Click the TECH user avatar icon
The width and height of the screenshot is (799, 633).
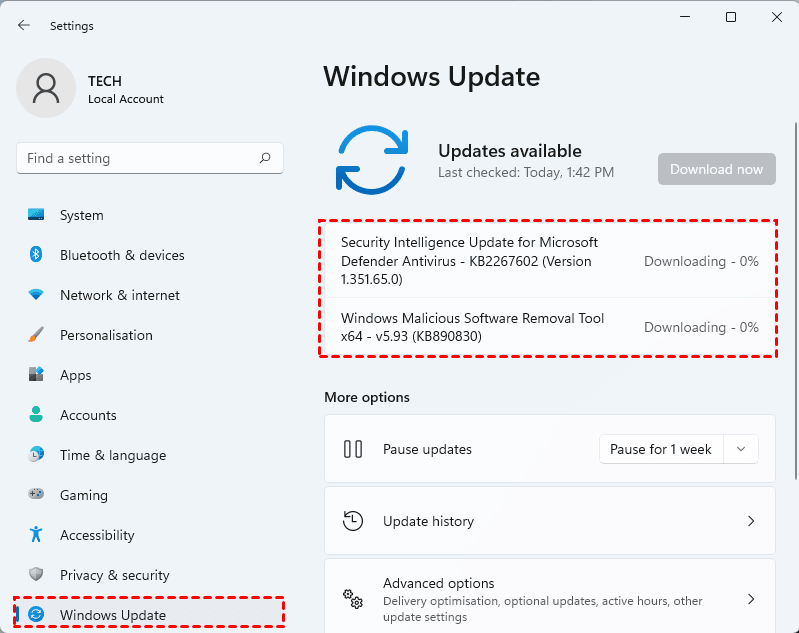[46, 88]
